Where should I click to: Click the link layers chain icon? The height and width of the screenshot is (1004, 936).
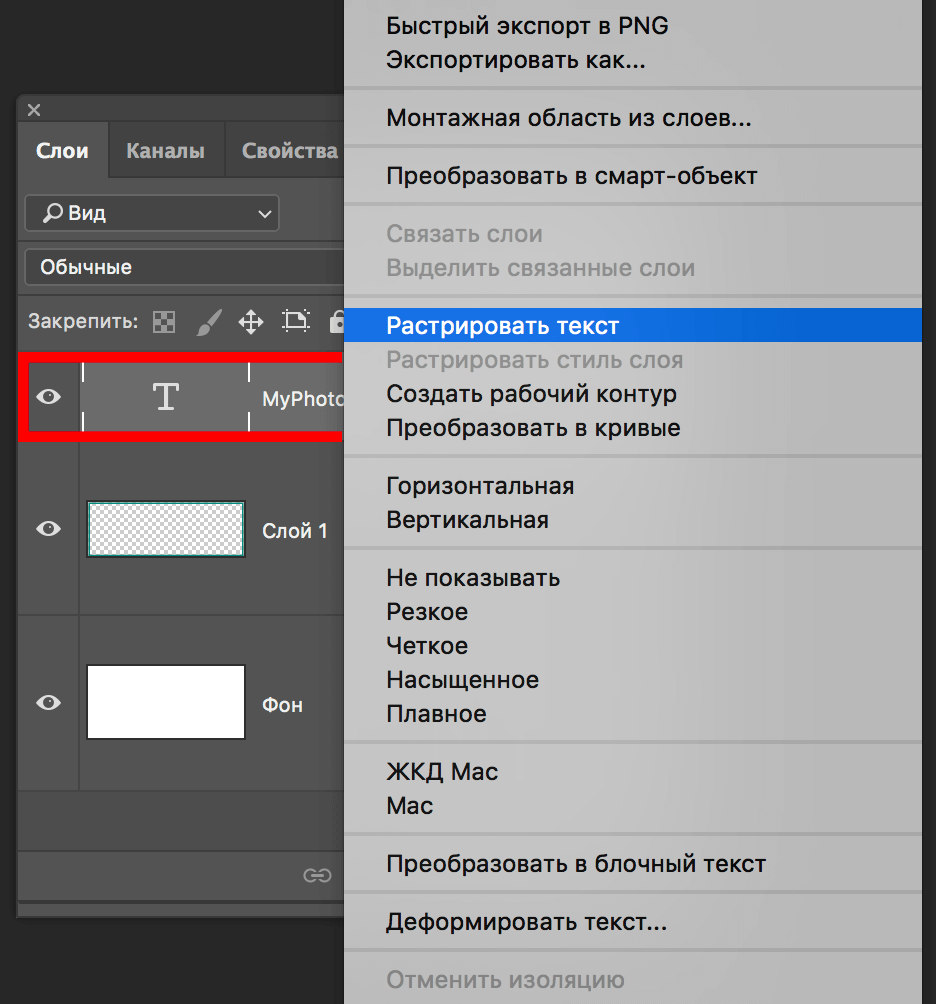317,875
